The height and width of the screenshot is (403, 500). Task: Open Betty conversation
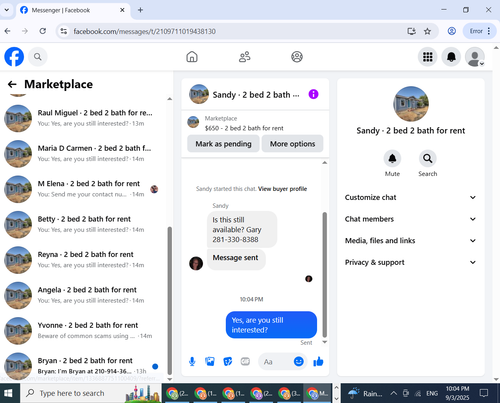click(83, 224)
